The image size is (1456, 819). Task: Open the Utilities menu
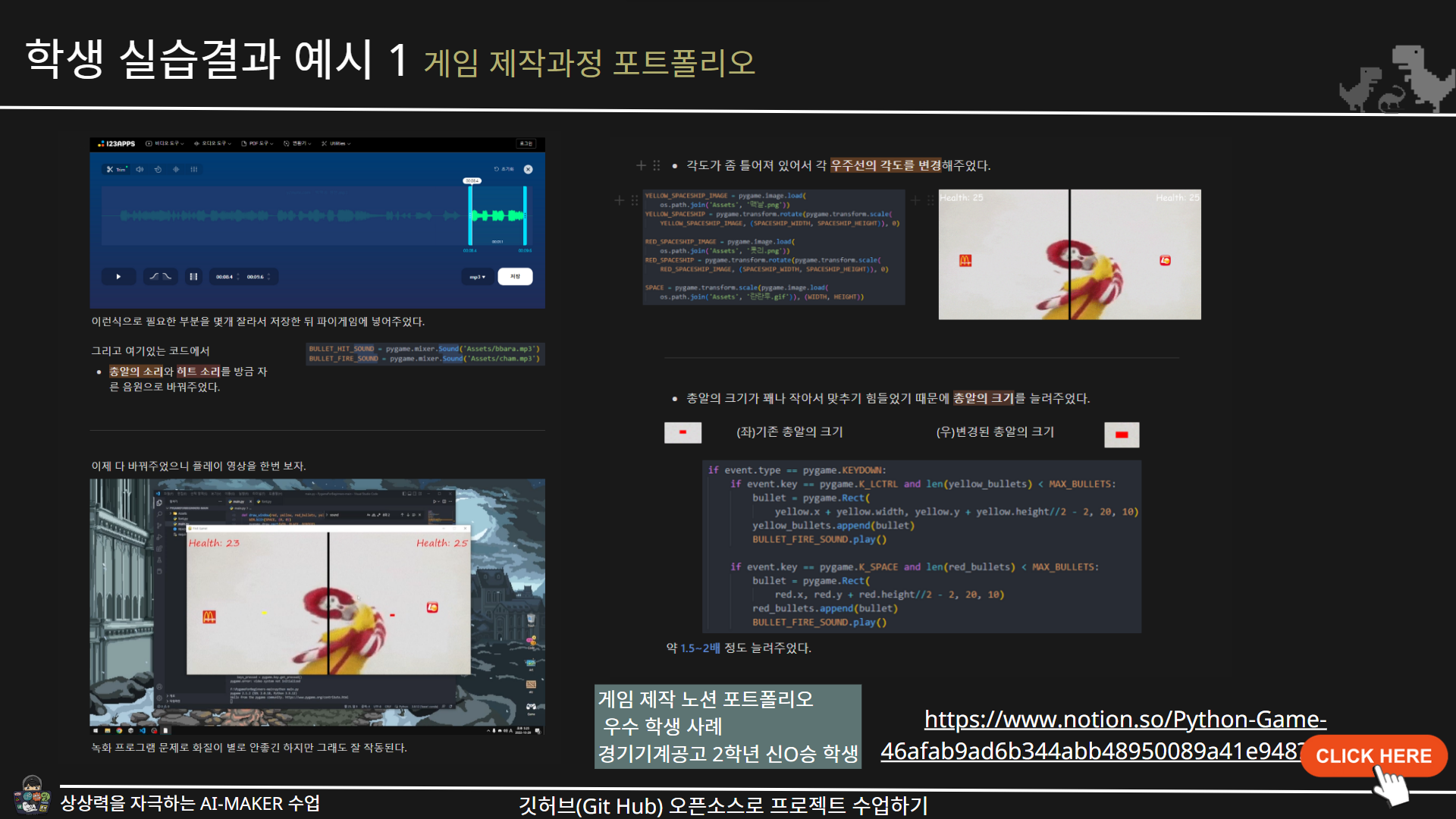click(336, 143)
